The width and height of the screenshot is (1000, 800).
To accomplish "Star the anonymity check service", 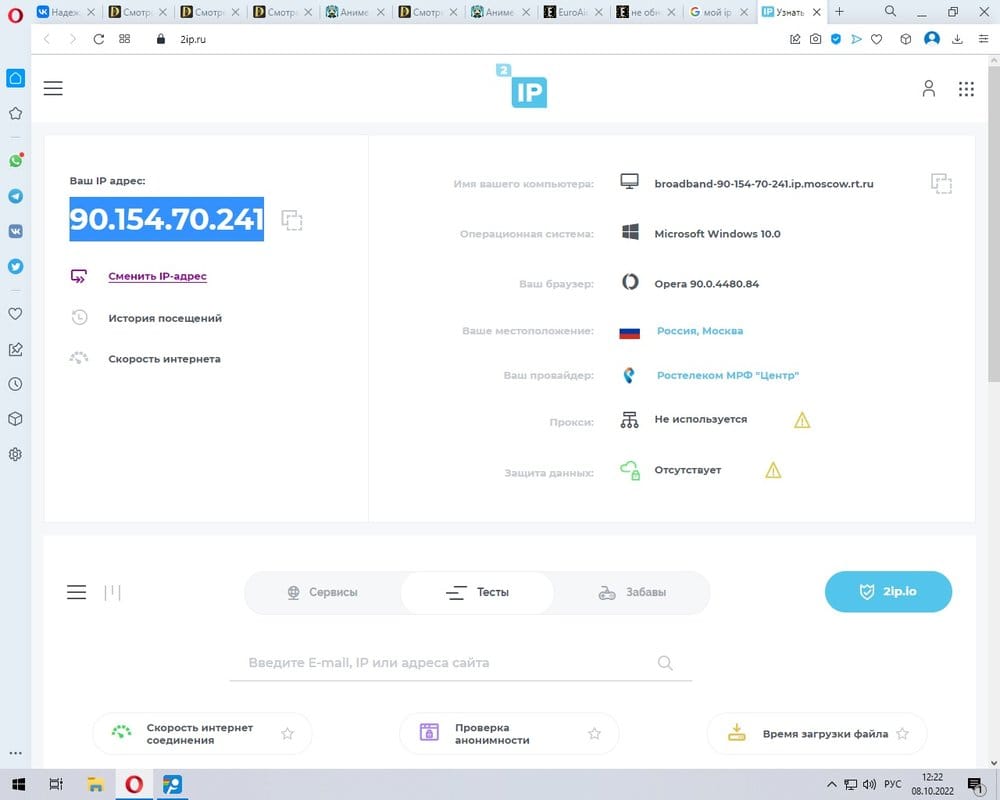I will point(594,734).
